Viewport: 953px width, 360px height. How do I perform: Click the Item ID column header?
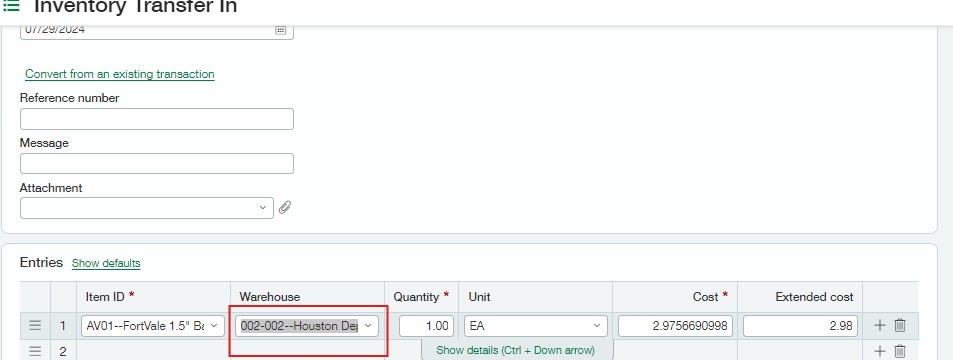105,297
